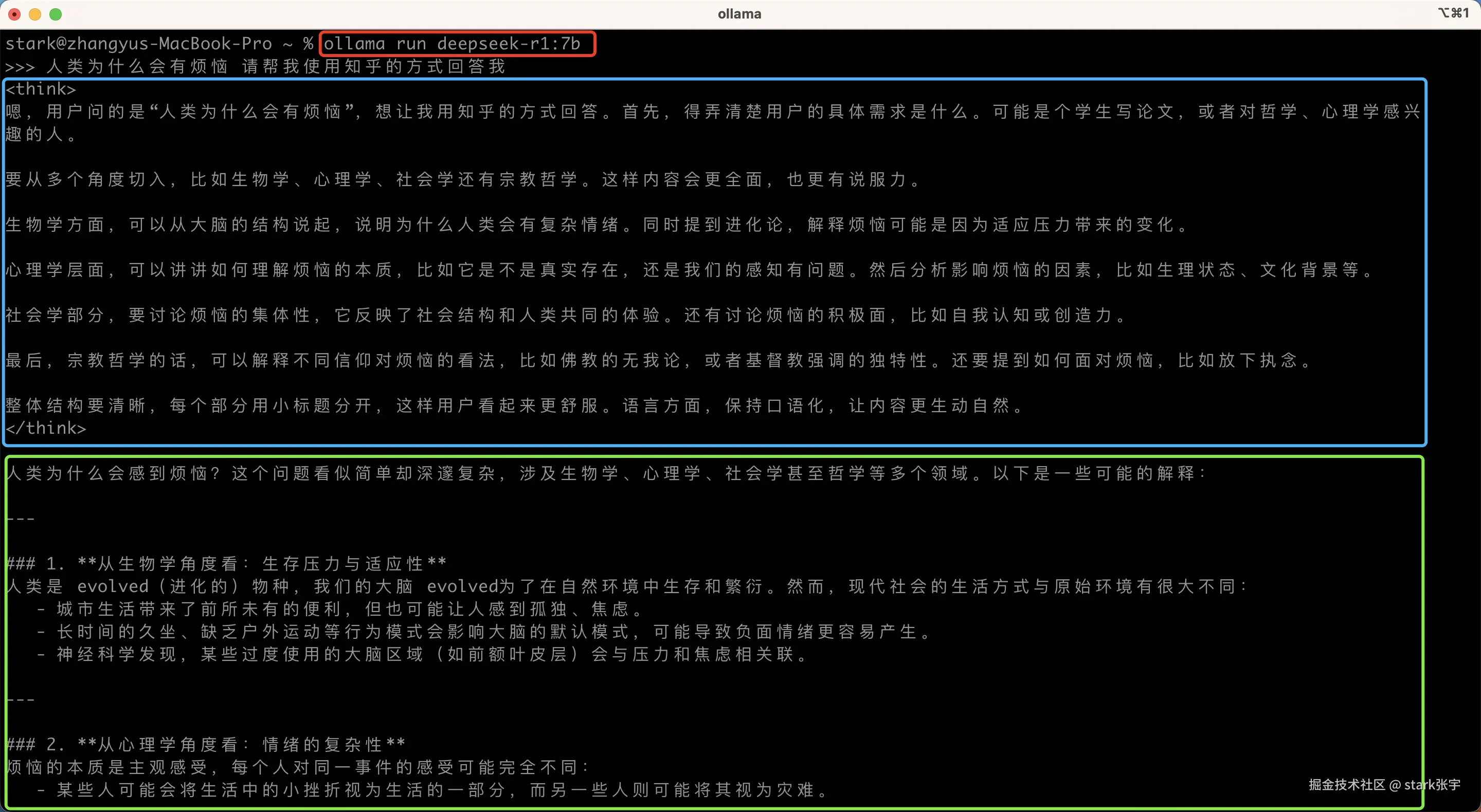The width and height of the screenshot is (1481, 812).
Task: Click the yellow minimize window button
Action: pyautogui.click(x=35, y=14)
